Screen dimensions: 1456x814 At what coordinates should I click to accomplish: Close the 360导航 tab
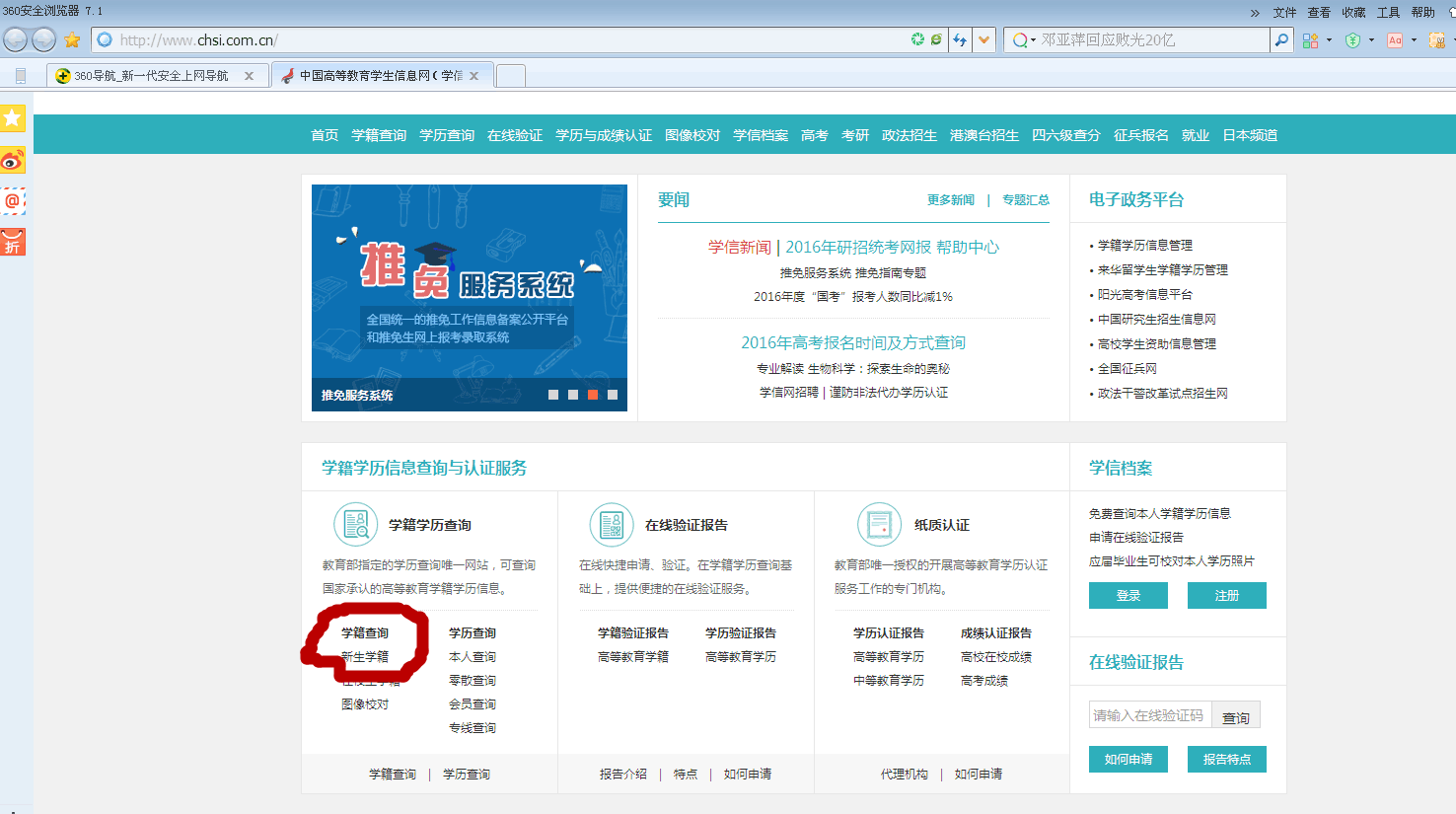coord(250,76)
